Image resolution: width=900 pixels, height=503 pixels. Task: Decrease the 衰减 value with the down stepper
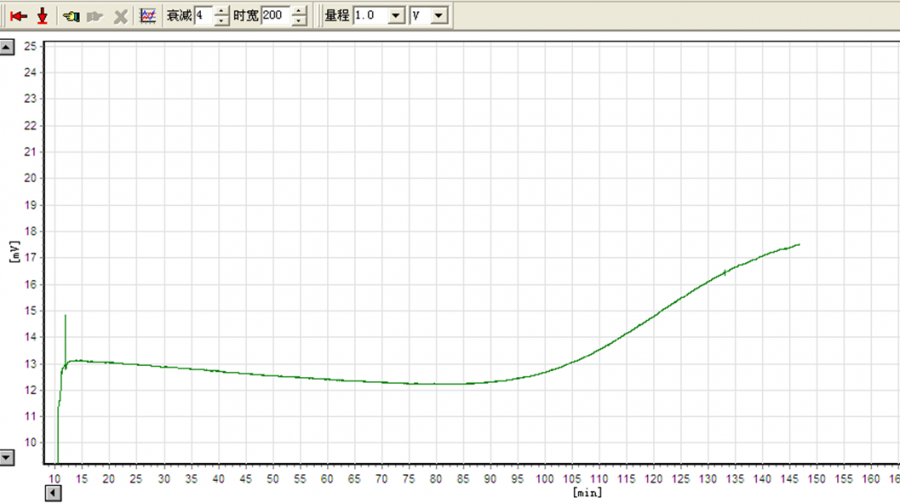pos(222,20)
